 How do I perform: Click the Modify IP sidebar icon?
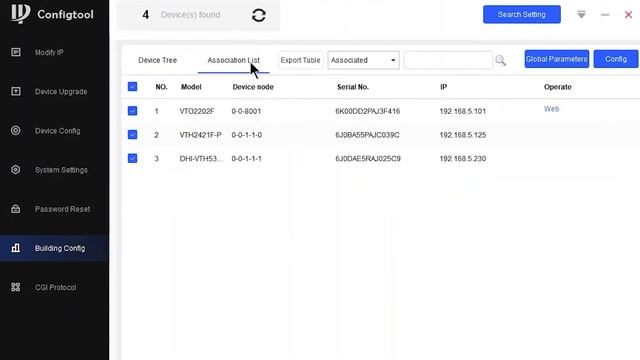coord(16,52)
